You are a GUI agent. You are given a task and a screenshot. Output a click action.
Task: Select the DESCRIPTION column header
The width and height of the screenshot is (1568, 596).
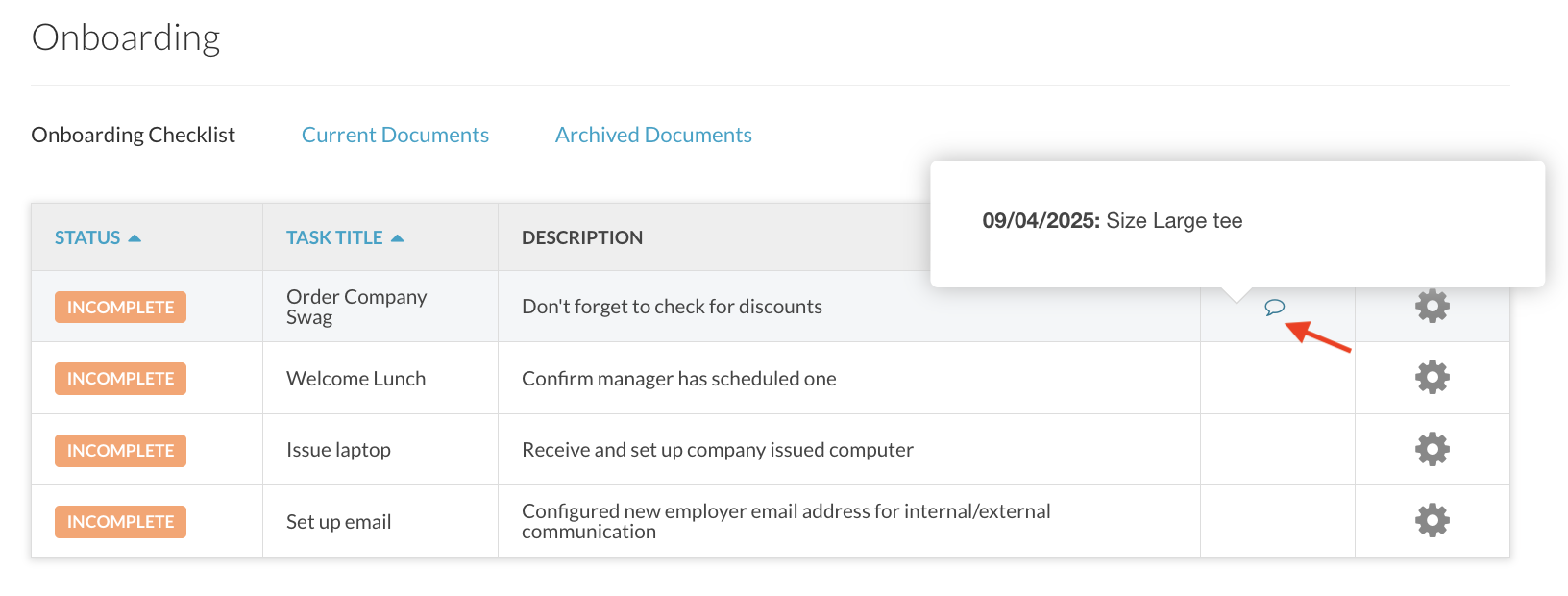582,237
